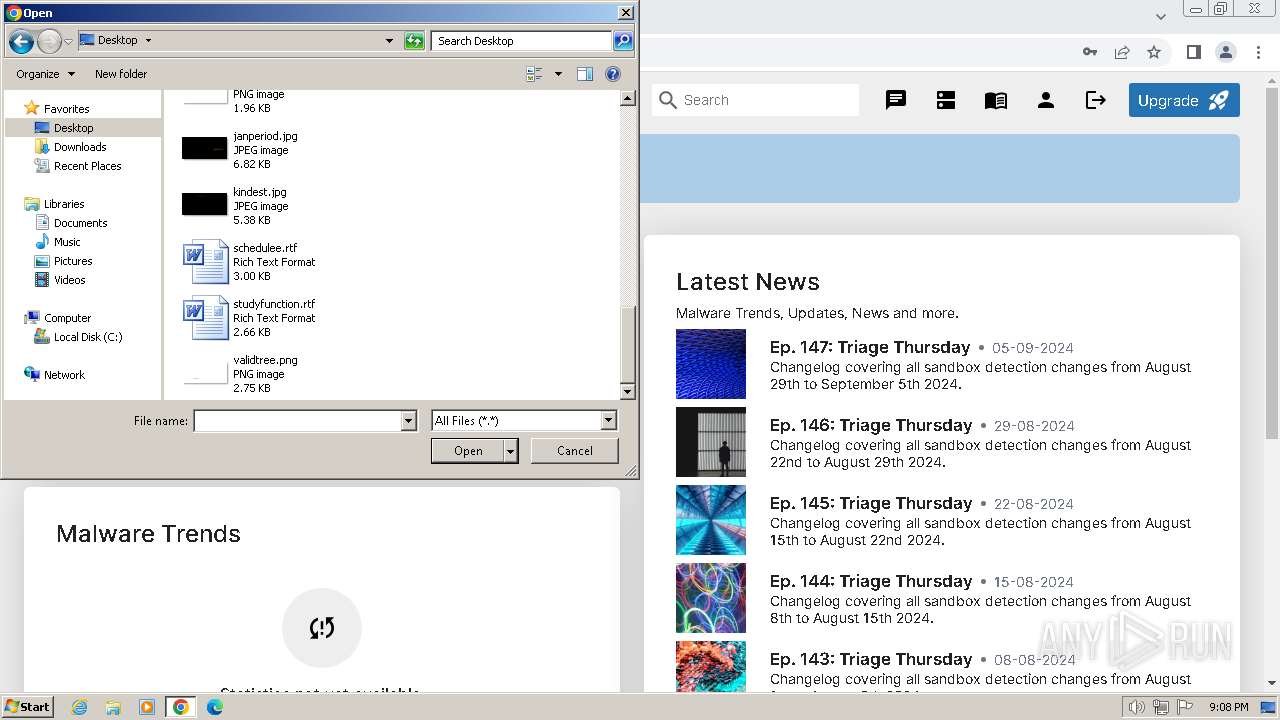Open Chrome profile avatar
The image size is (1280, 720).
[x=1225, y=52]
